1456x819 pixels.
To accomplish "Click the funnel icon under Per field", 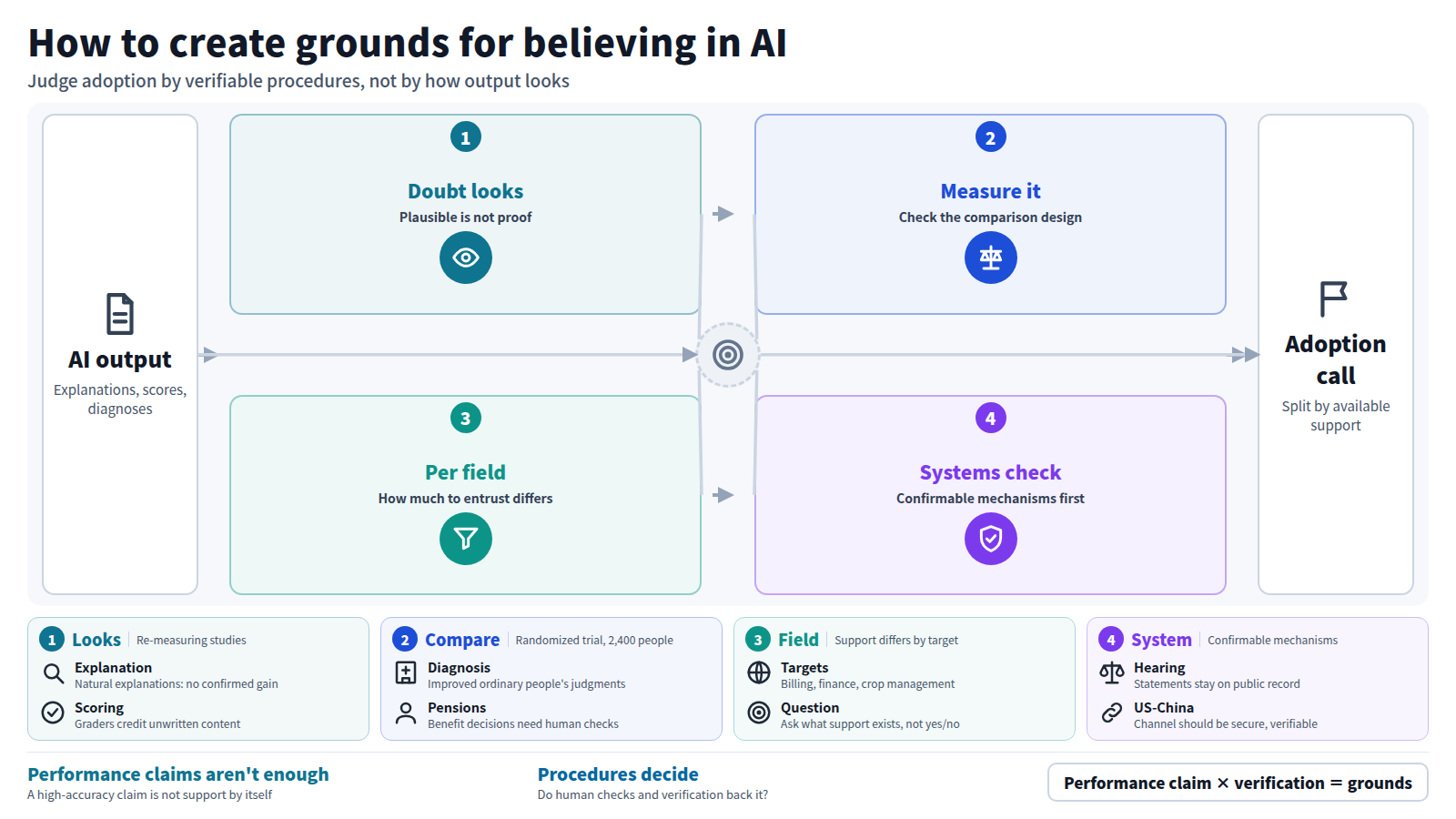I will [x=466, y=539].
